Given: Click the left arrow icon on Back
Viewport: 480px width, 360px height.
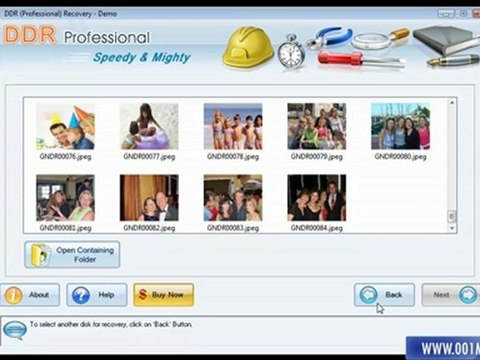Looking at the screenshot, I should coord(368,295).
